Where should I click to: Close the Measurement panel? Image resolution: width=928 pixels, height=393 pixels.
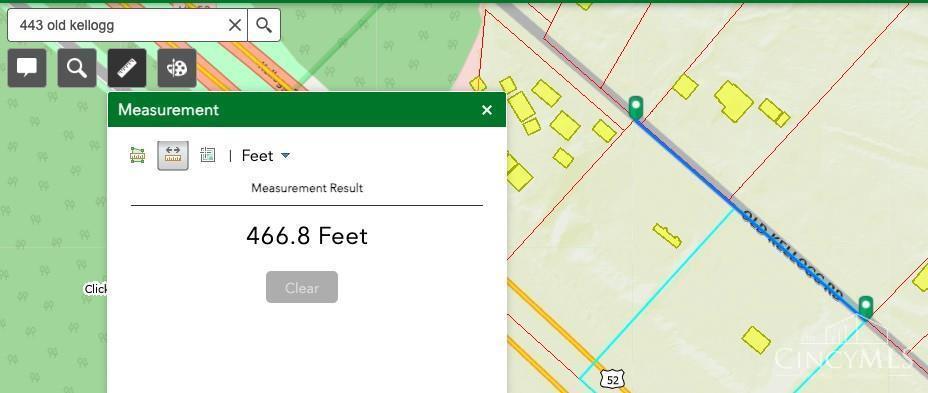487,110
